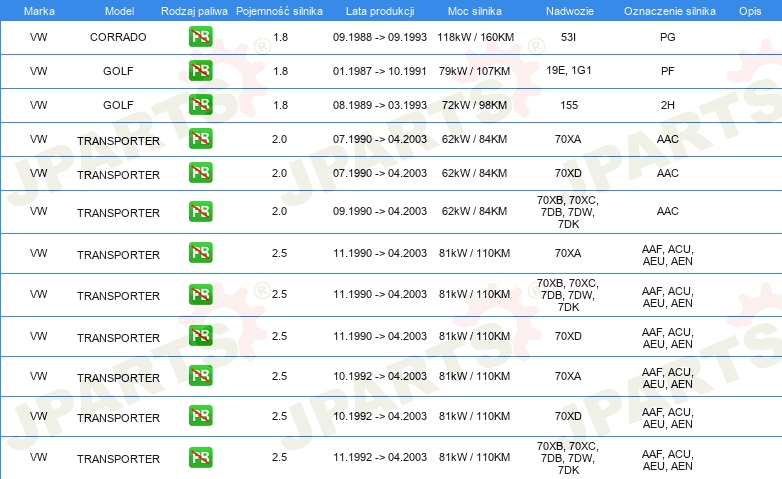
Task: Click the petrol fuel icon in the CORRADO row
Action: 200,36
